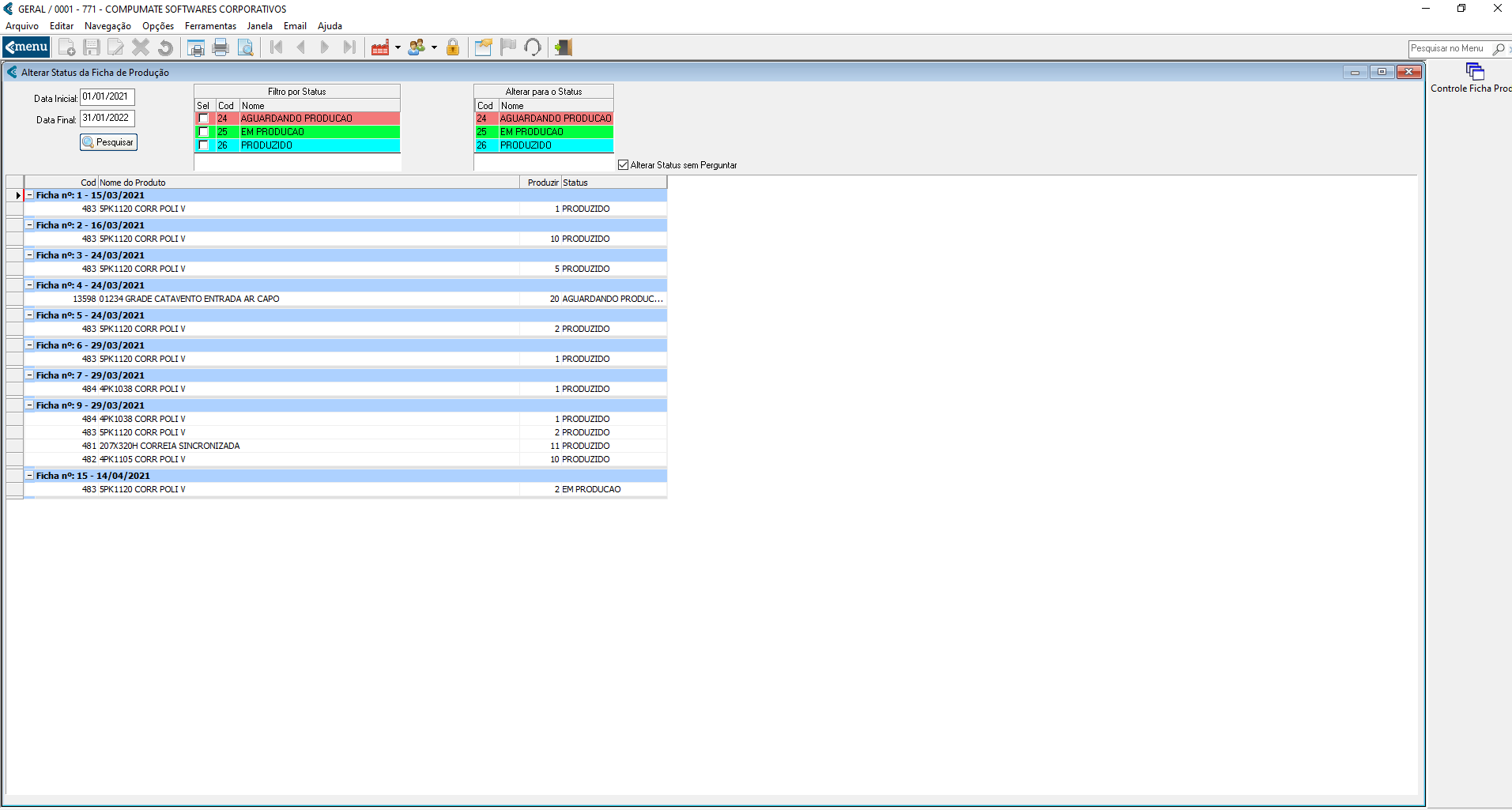Viewport: 1512px width, 810px height.
Task: Collapse Ficha nº 4 group
Action: 30,285
